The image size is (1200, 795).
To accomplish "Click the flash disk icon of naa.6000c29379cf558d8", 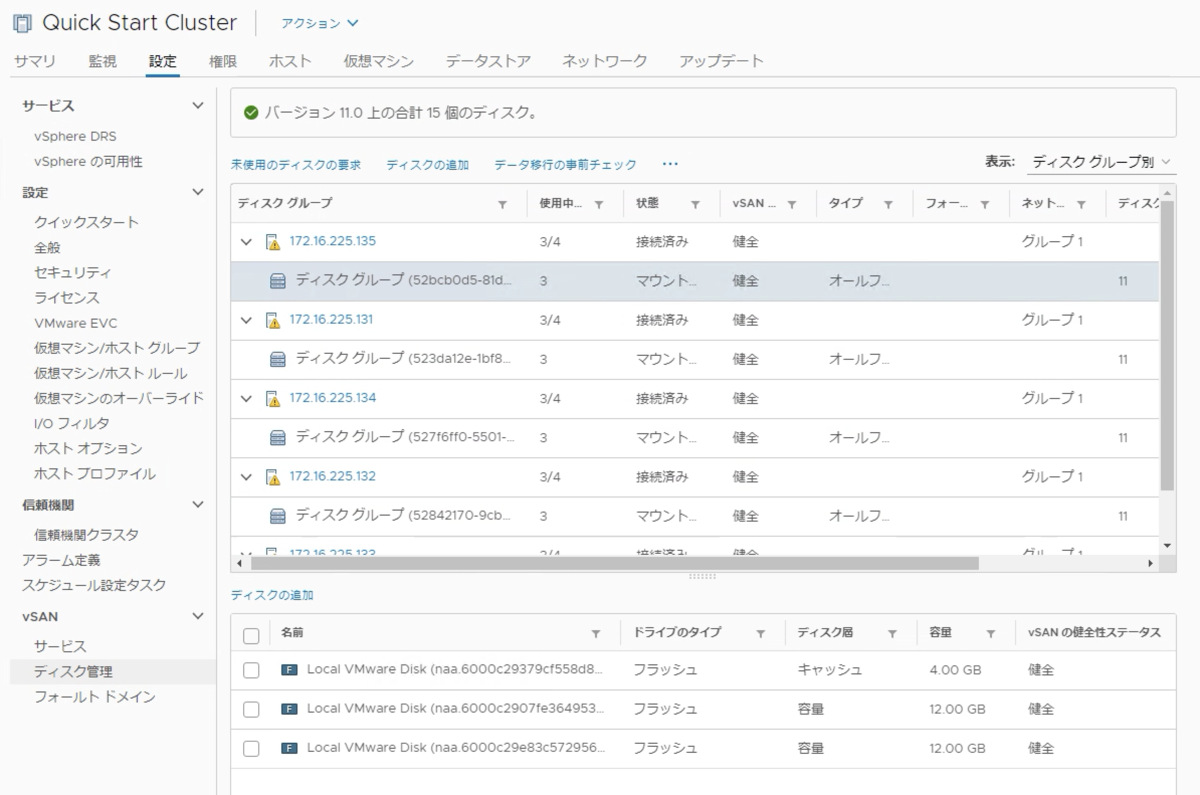I will coord(290,670).
